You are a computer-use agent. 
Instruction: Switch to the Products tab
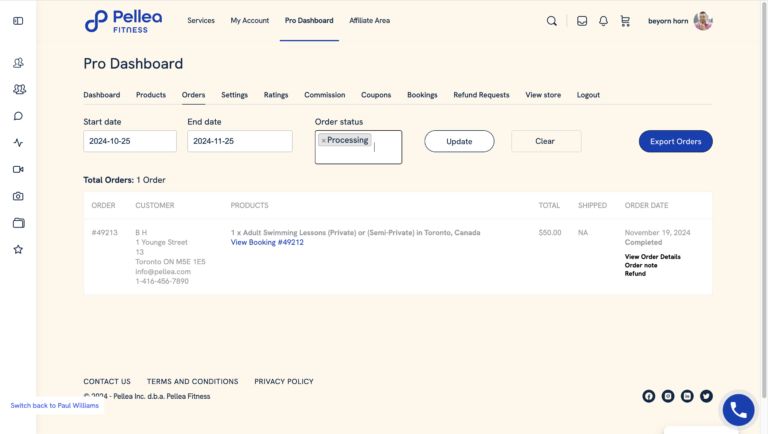(151, 95)
